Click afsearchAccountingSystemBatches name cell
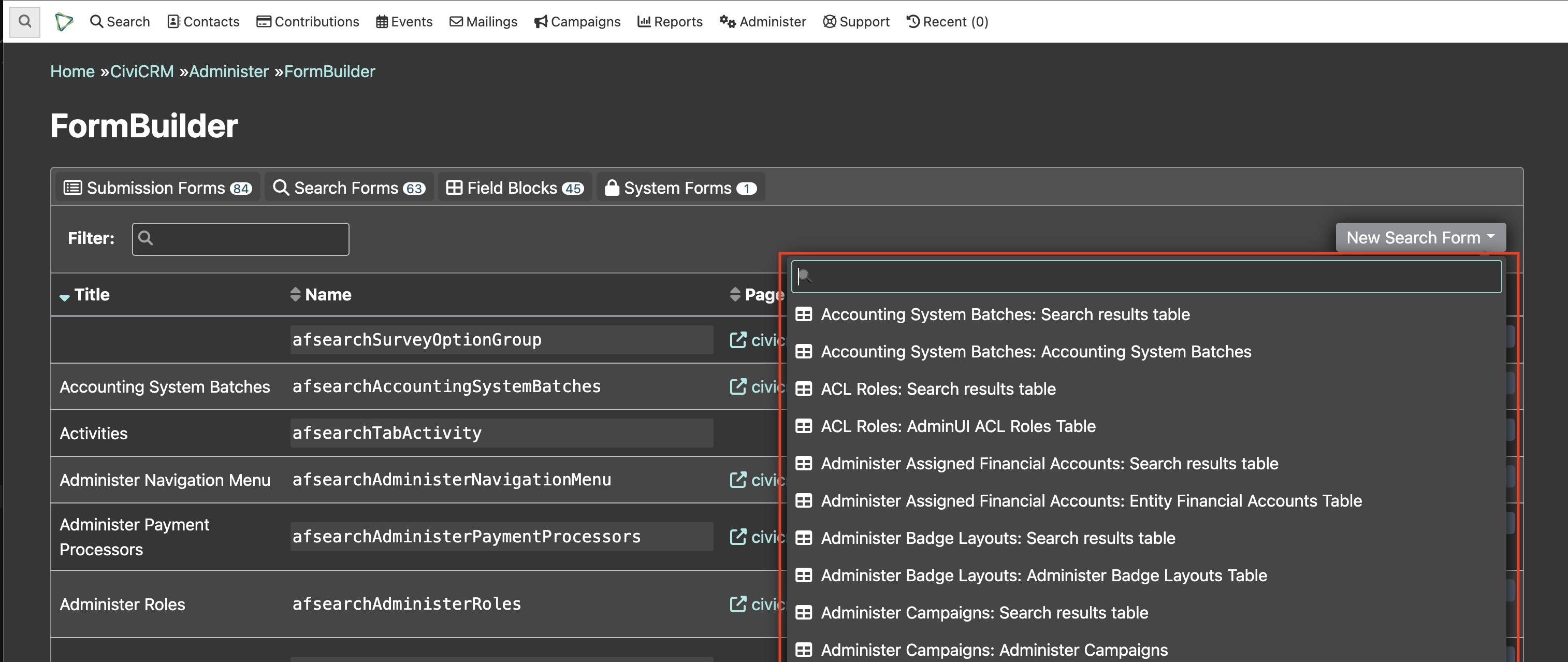The width and height of the screenshot is (1568, 662). [x=502, y=387]
